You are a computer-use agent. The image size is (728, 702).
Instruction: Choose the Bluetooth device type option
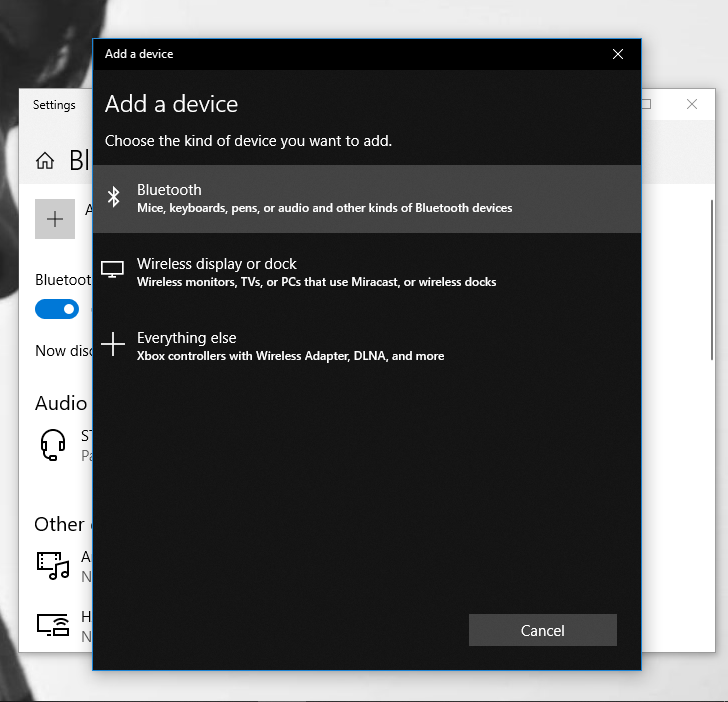point(366,198)
